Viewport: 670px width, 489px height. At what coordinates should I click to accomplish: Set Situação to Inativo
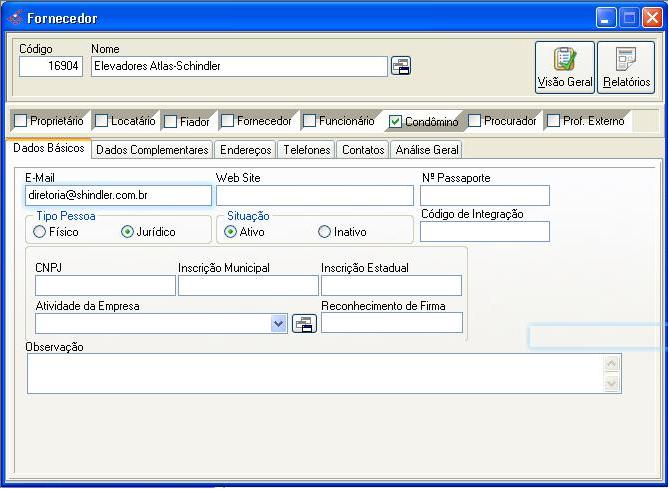pos(324,232)
